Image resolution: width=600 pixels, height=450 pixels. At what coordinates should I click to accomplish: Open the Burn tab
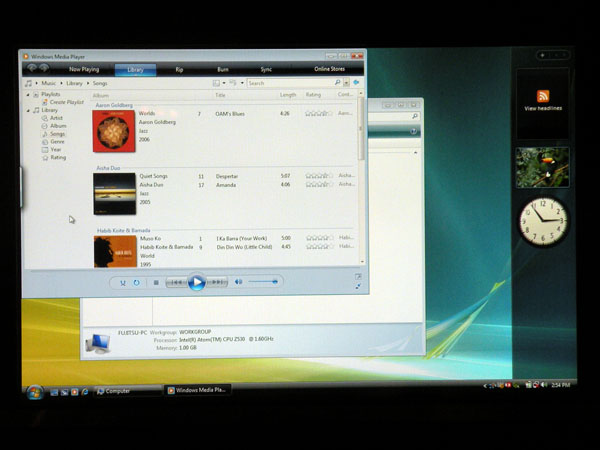223,69
